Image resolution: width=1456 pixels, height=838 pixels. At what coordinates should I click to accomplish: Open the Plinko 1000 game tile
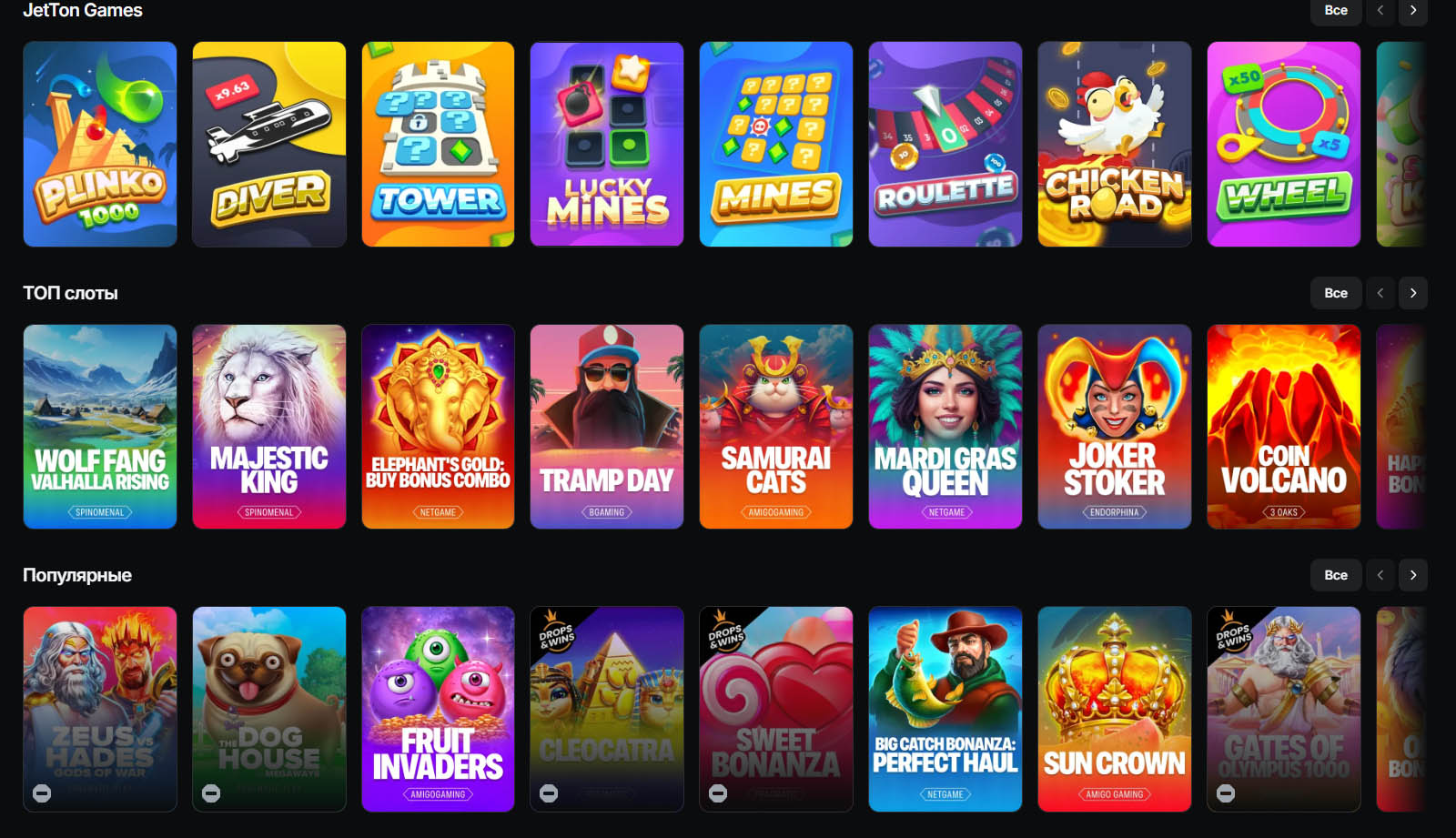point(100,144)
